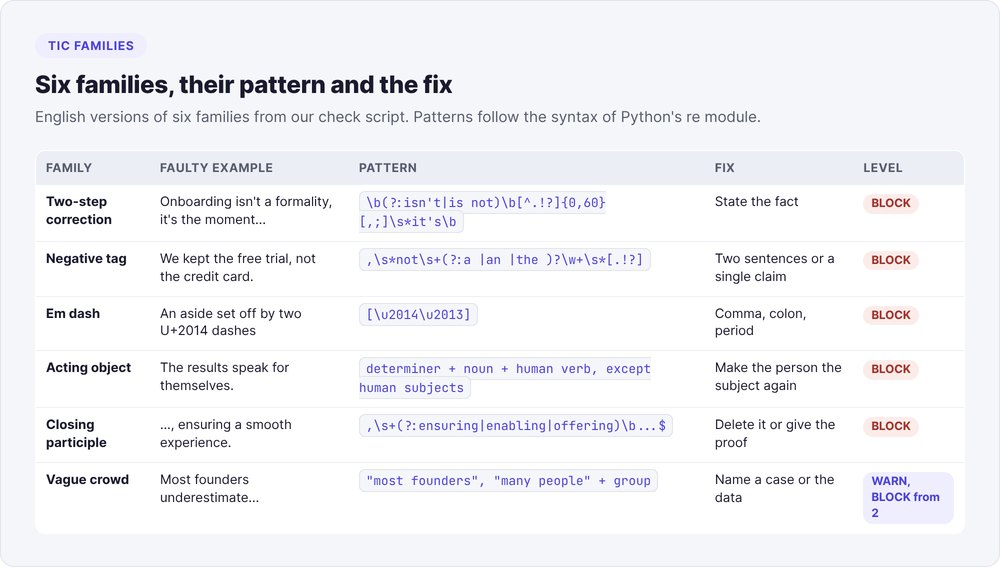
Task: Click the [\u2014\u2013] pattern code
Action: pyautogui.click(x=418, y=314)
